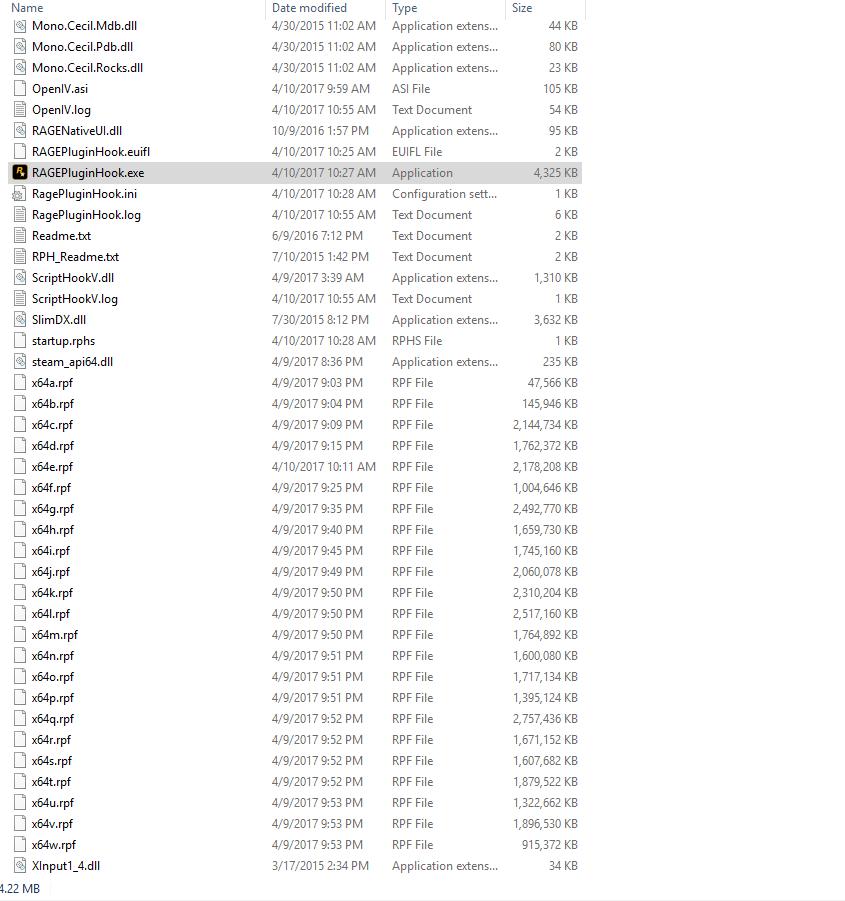845x901 pixels.
Task: Select file name x64i.rpf
Action: coord(51,550)
